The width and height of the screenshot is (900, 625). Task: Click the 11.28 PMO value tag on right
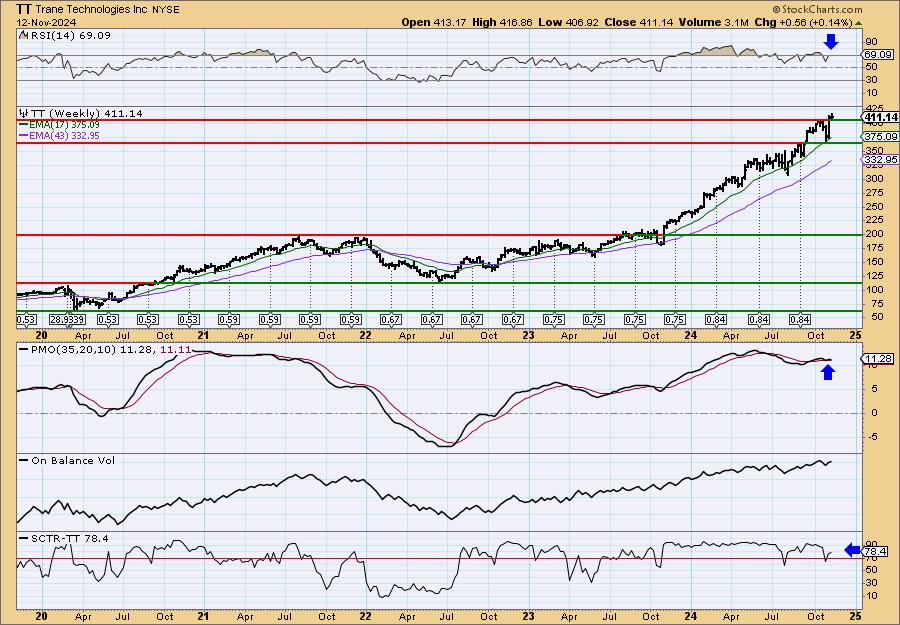click(878, 359)
